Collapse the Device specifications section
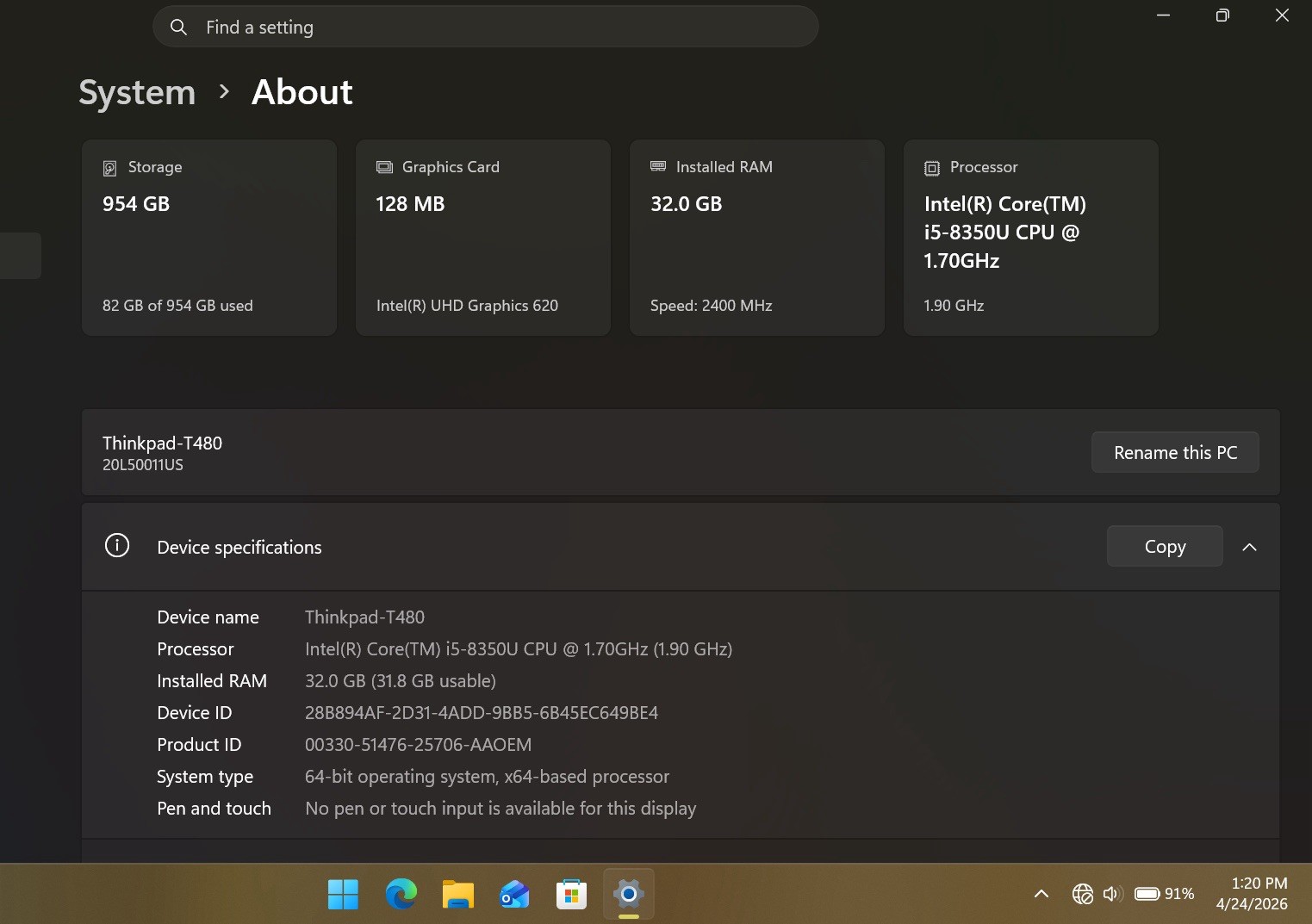1312x924 pixels. tap(1249, 547)
